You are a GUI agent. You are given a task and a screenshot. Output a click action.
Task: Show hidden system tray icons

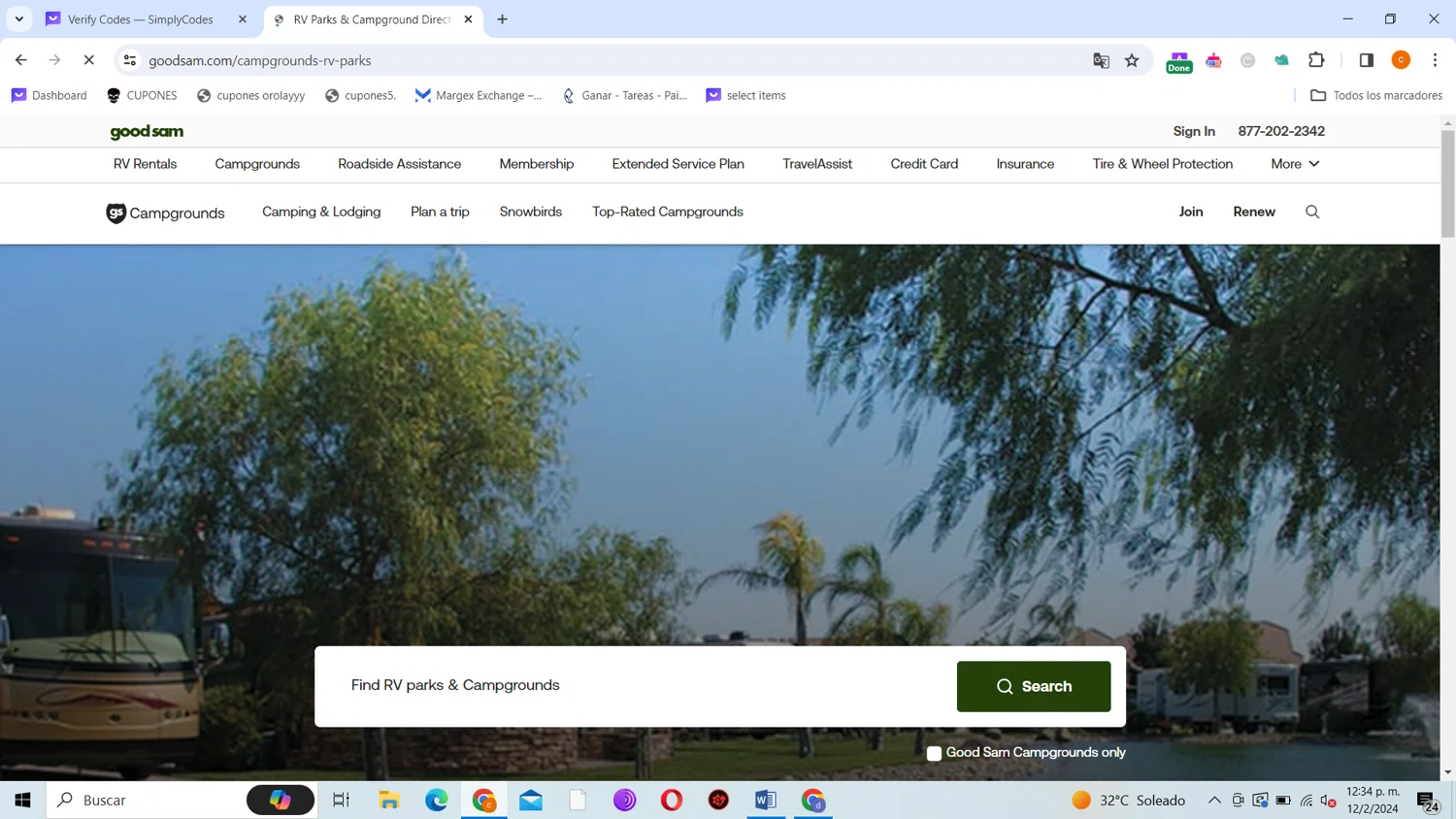[1214, 800]
